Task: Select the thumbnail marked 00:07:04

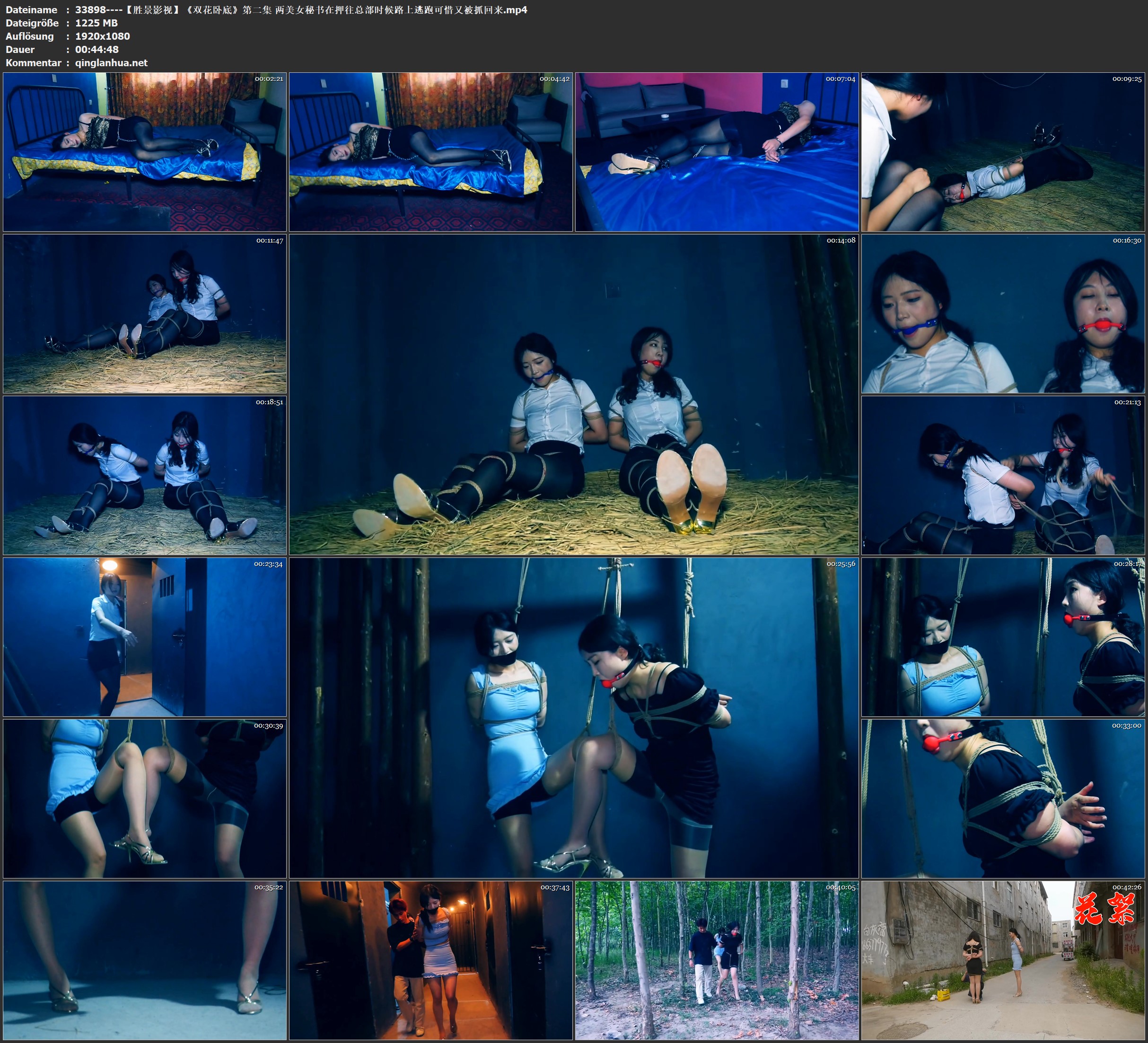Action: click(x=716, y=151)
